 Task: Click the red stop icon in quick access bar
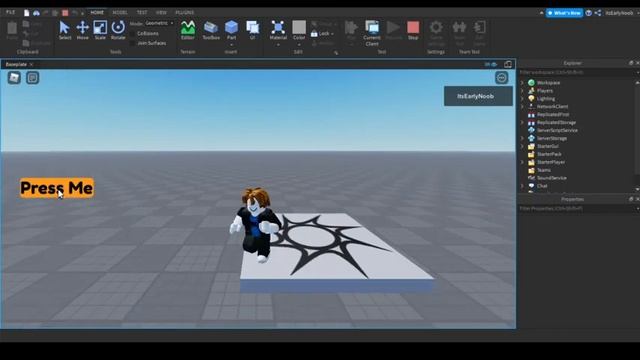[x=65, y=13]
